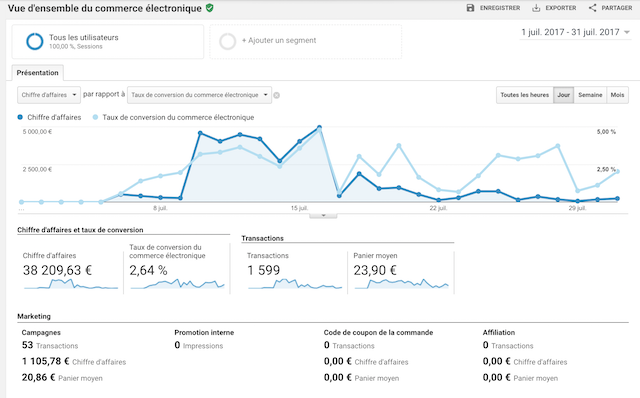Click the Tous les utilisateurs segment circle icon
This screenshot has width=640, height=398.
point(35,41)
